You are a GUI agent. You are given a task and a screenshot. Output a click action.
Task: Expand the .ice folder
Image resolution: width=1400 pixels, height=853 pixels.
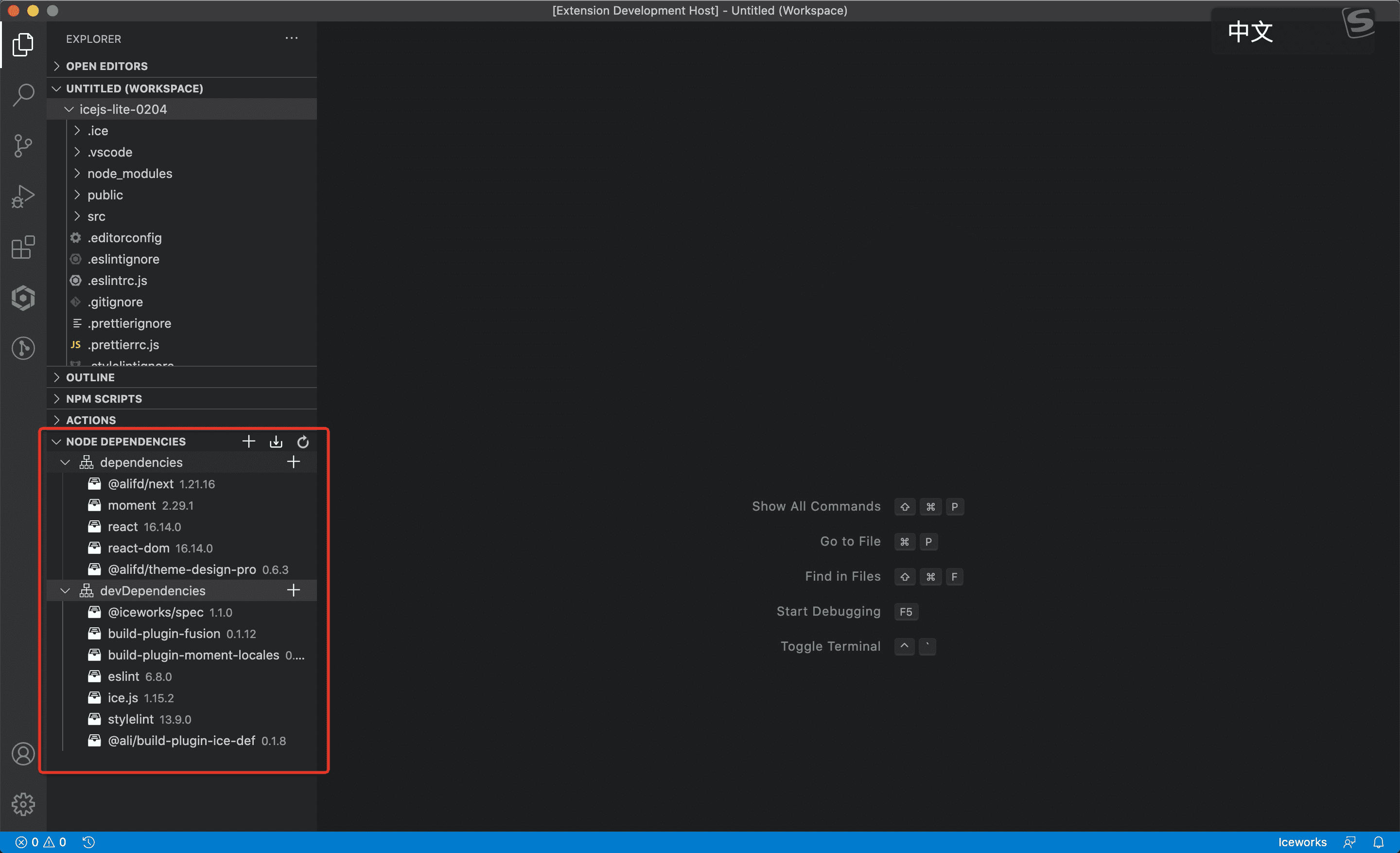pyautogui.click(x=182, y=131)
